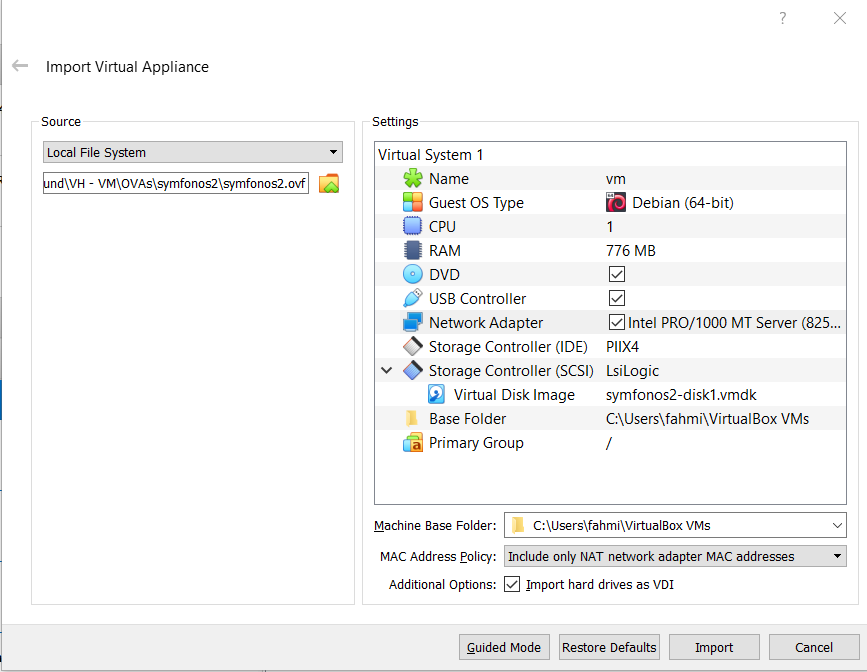Viewport: 867px width, 672px height.
Task: Click the Virtual Disk Image hard drive icon
Action: pyautogui.click(x=436, y=394)
